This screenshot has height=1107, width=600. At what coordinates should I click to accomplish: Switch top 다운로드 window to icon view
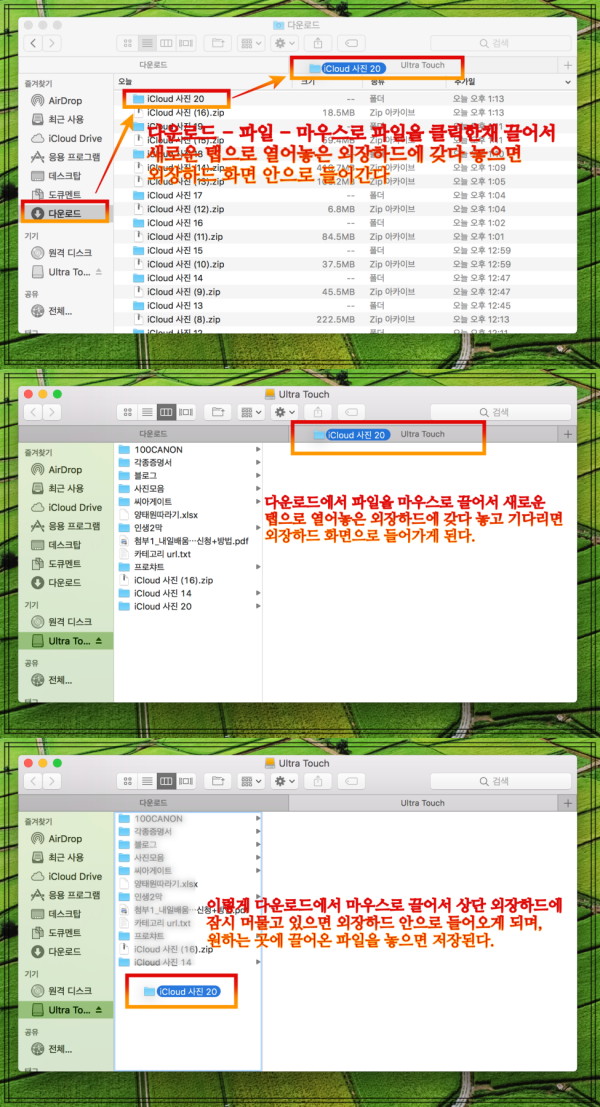(x=128, y=43)
